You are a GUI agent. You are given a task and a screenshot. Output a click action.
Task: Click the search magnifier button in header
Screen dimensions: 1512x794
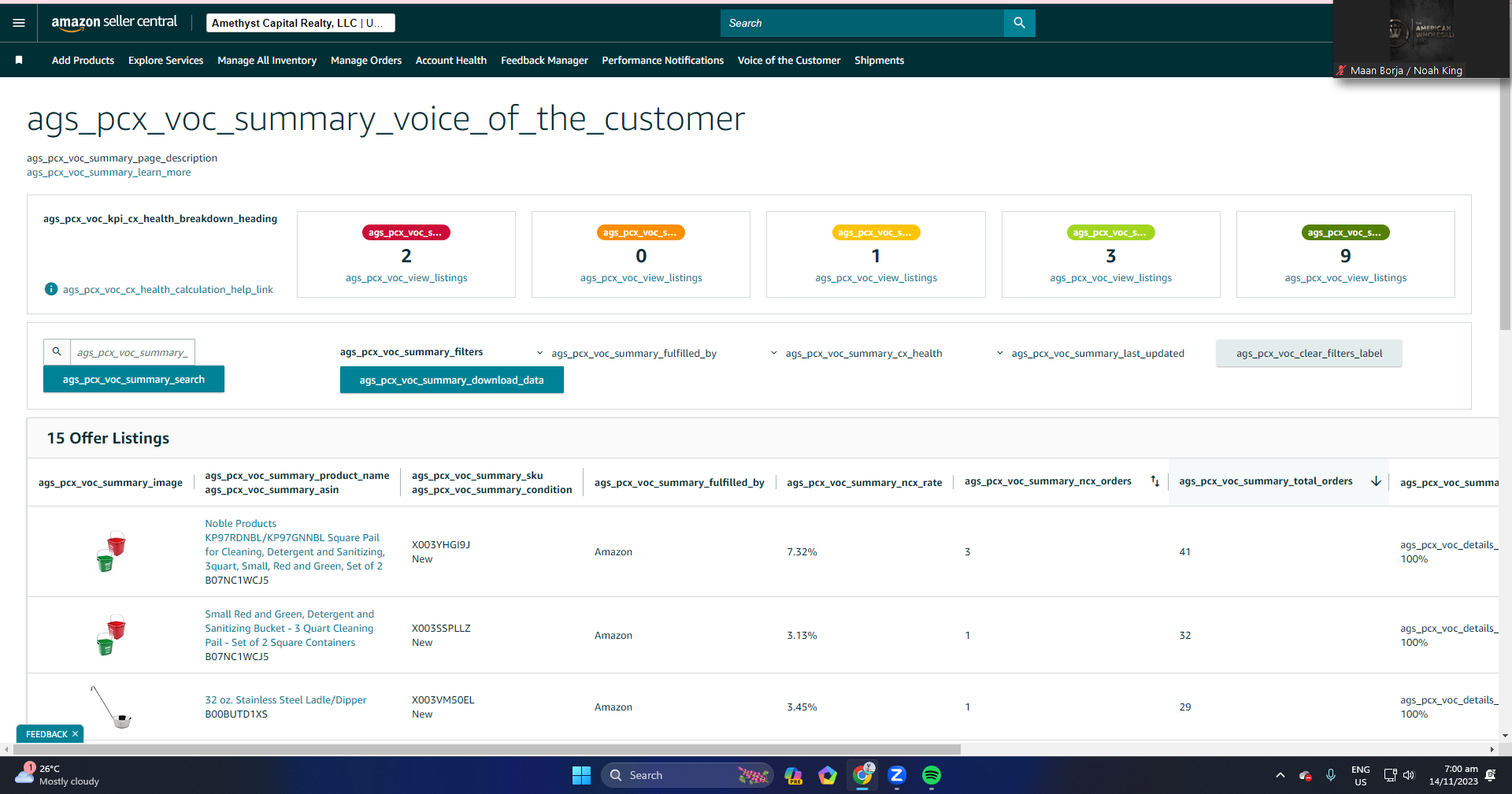[1019, 23]
